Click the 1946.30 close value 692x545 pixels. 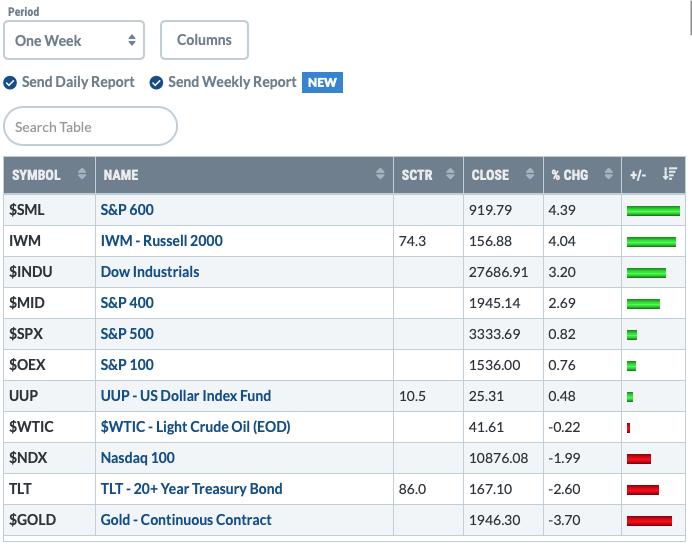pos(494,520)
